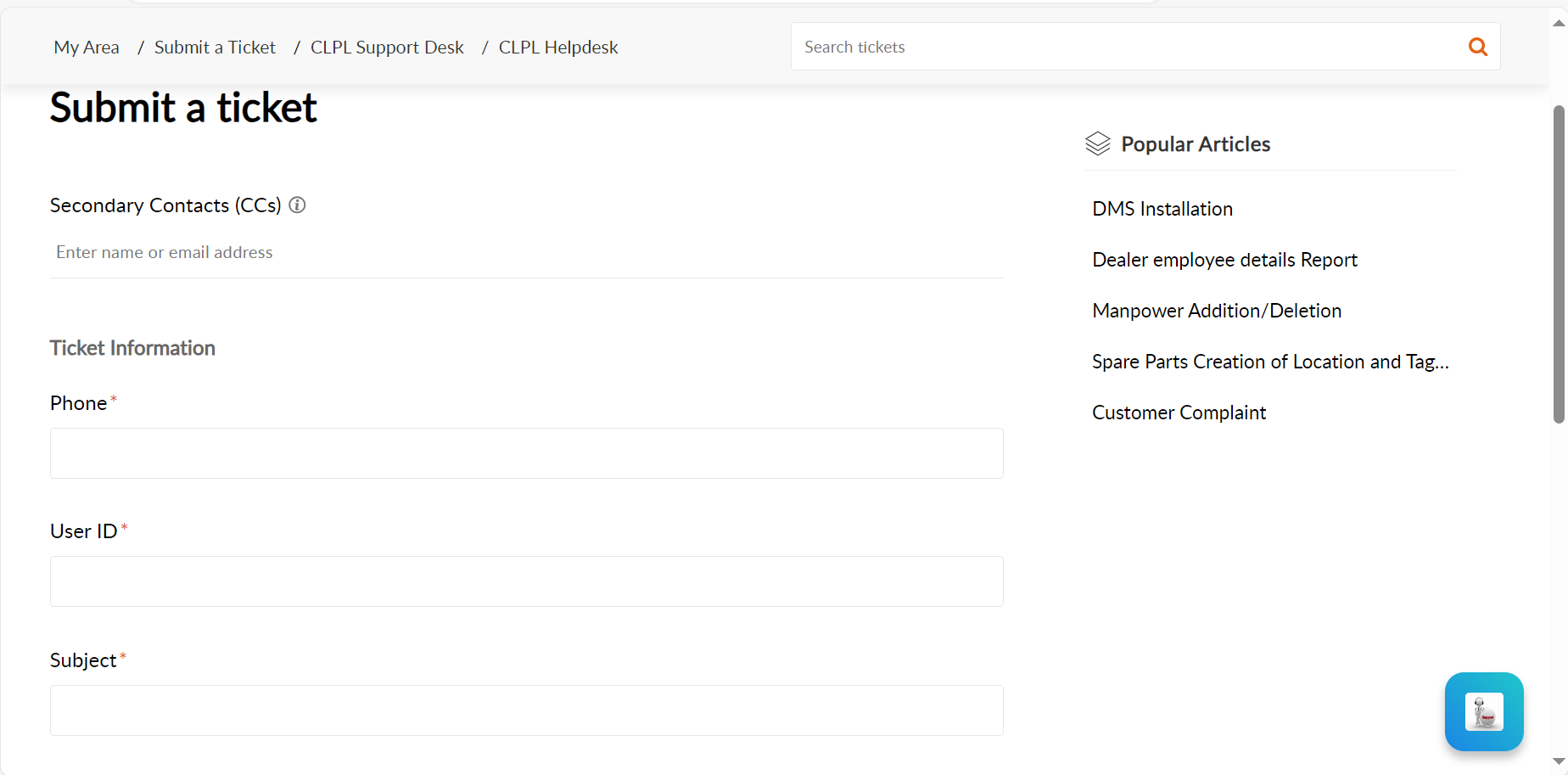Go to My Area breadcrumb
The height and width of the screenshot is (775, 1568).
[87, 48]
